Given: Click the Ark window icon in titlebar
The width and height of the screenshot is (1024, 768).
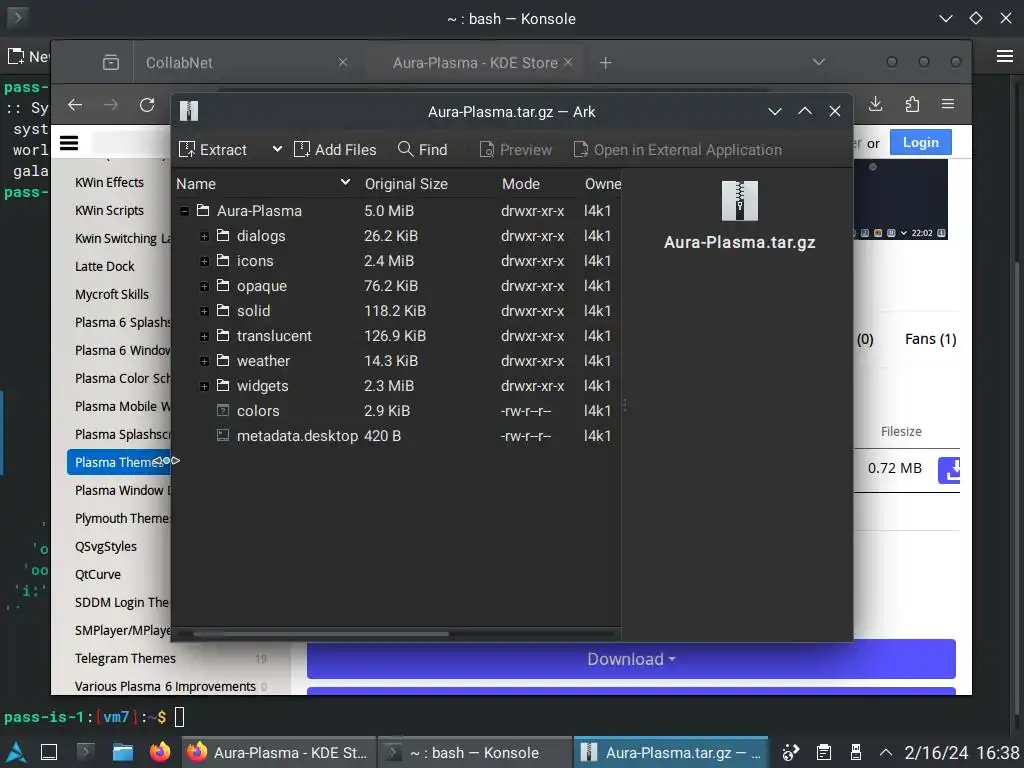Looking at the screenshot, I should tap(189, 111).
